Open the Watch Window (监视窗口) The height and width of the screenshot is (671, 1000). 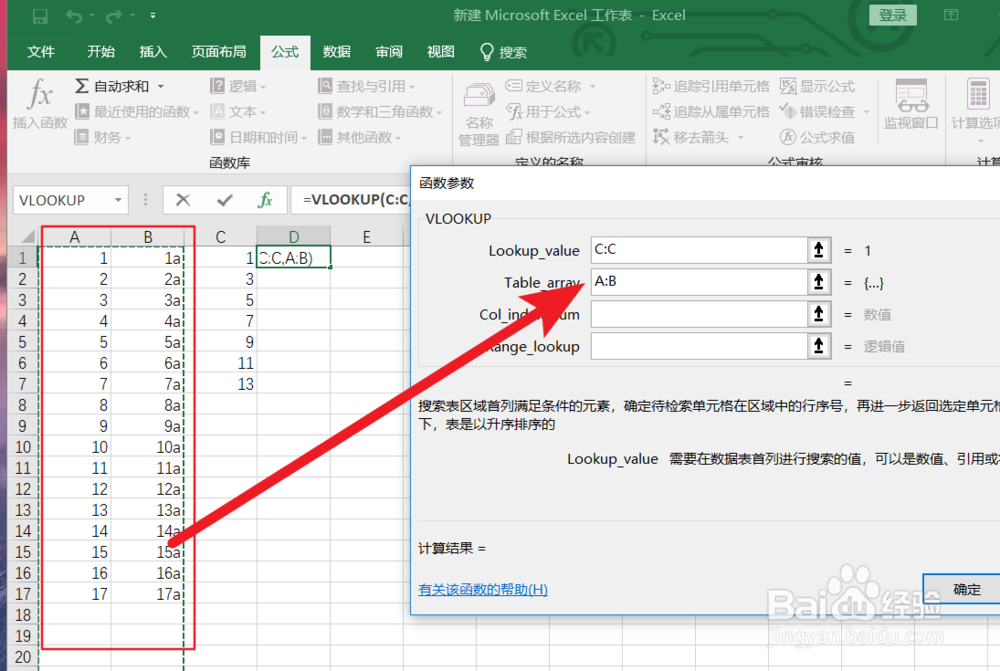pyautogui.click(x=909, y=103)
